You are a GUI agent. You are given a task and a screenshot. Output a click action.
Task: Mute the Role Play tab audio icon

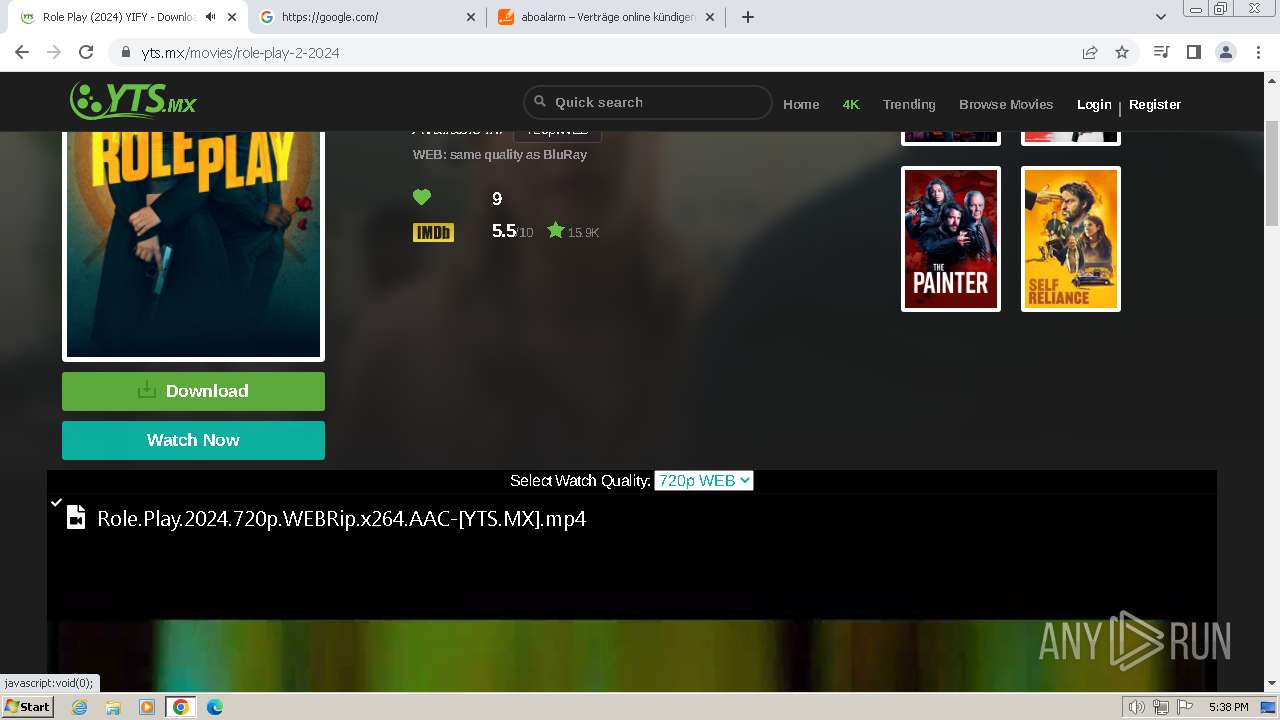210,17
